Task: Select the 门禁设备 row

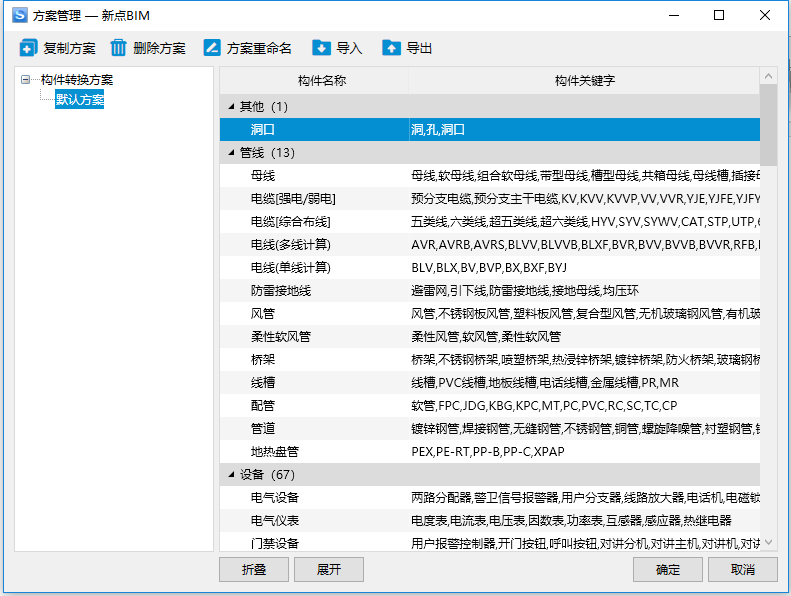Action: 490,543
